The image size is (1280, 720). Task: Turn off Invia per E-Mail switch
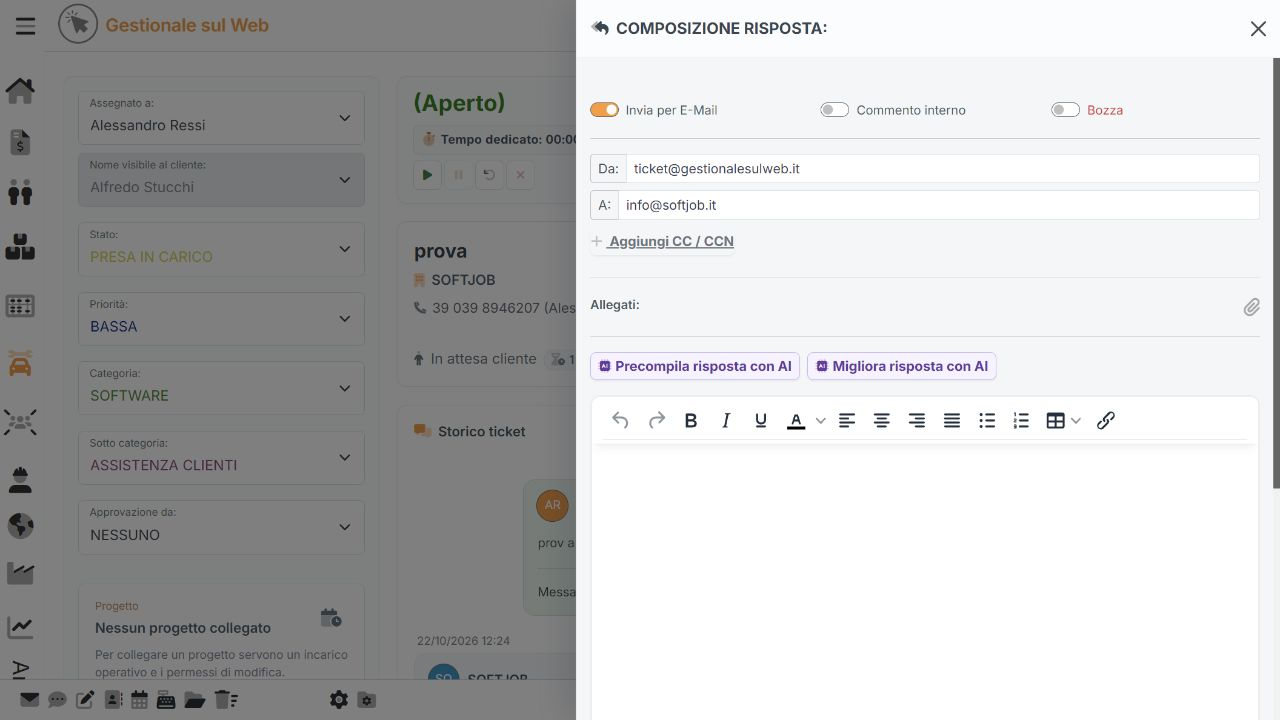(605, 110)
